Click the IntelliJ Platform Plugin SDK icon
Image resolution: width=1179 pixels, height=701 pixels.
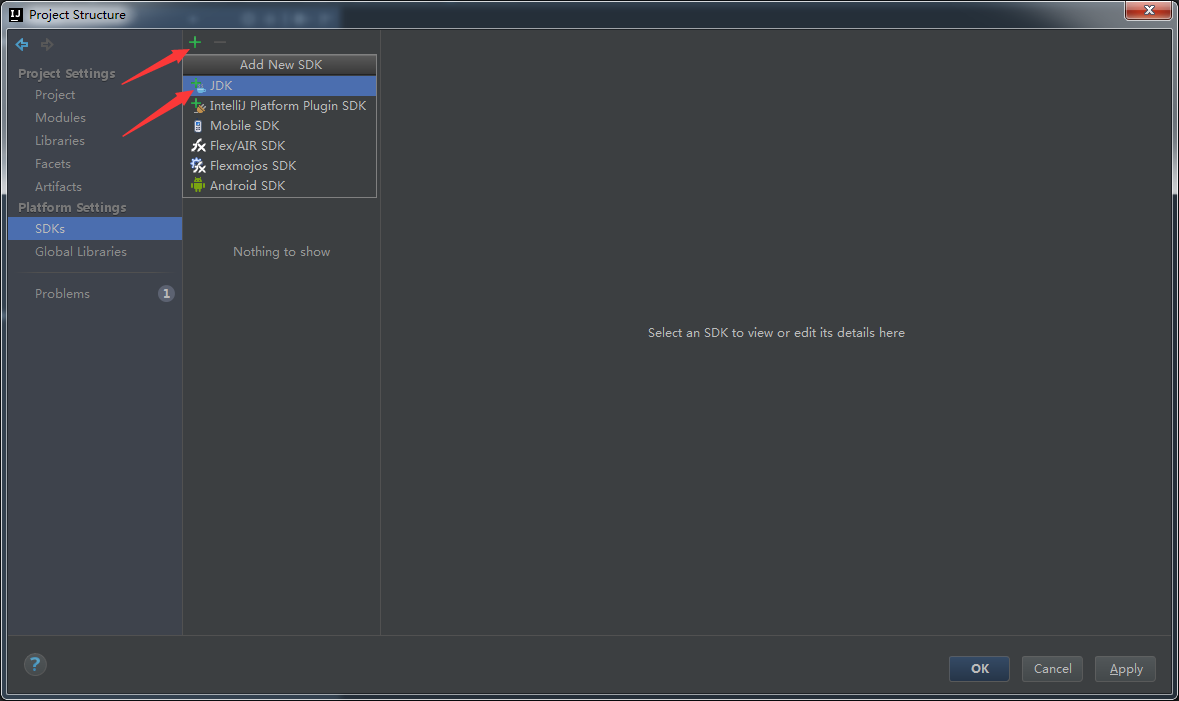click(x=198, y=106)
